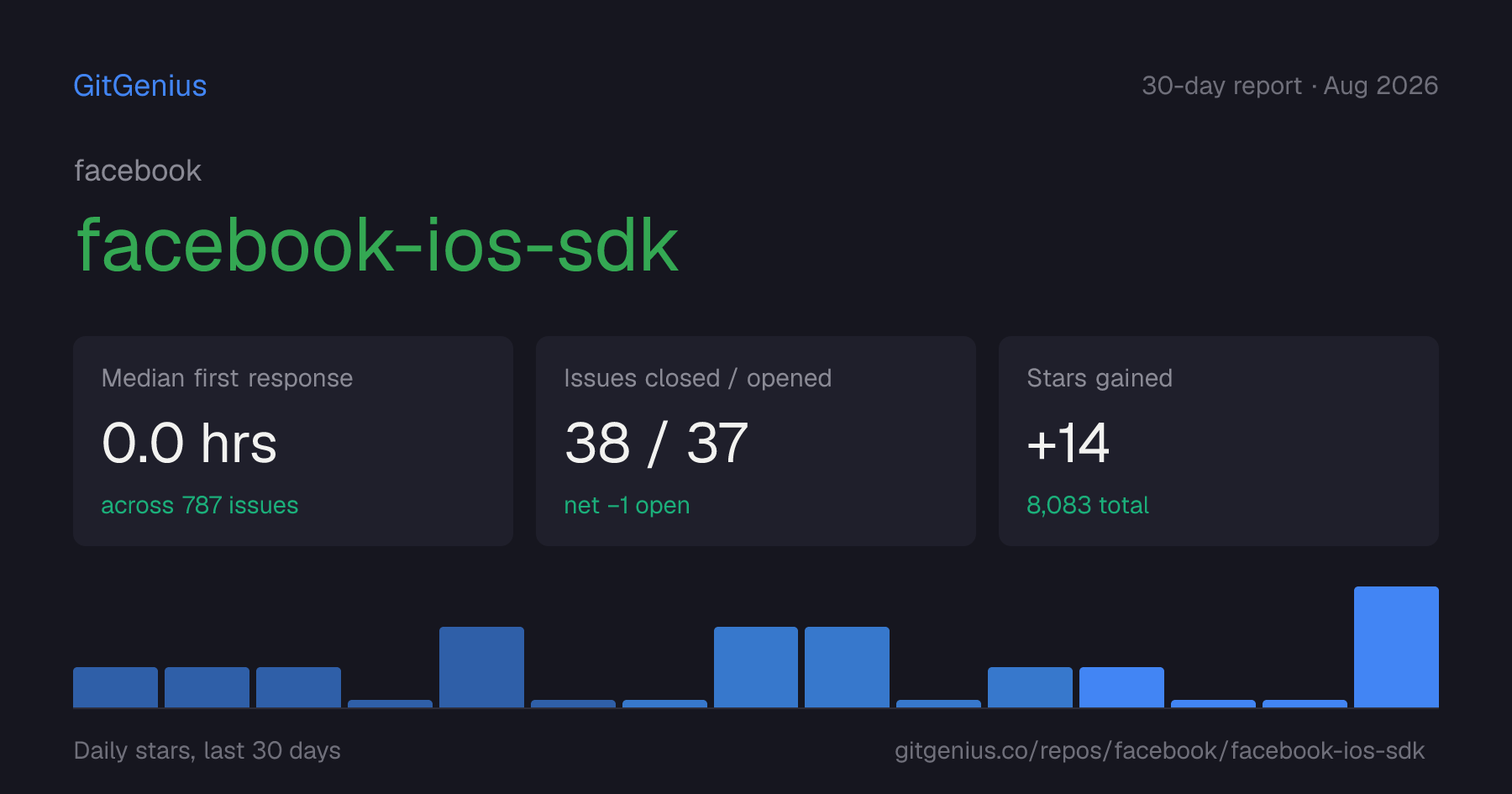Click the large green 'facebook-ios-sdk' repository title
Viewport: 1512px width, 794px height.
coord(377,245)
